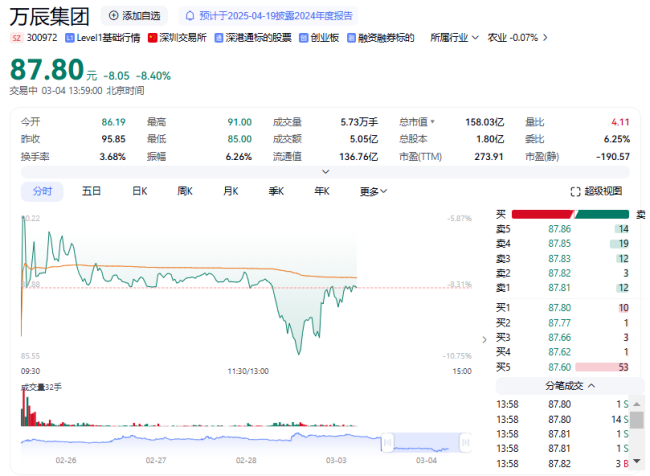Click the 换手率 value 3.68%
The height and width of the screenshot is (476, 650).
point(112,157)
